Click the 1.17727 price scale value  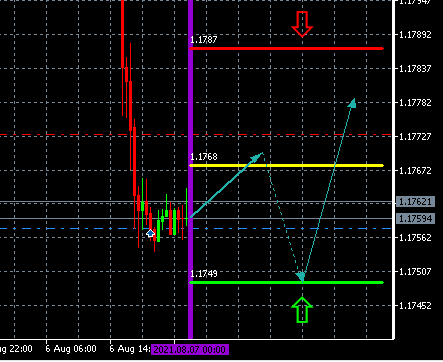[x=415, y=137]
